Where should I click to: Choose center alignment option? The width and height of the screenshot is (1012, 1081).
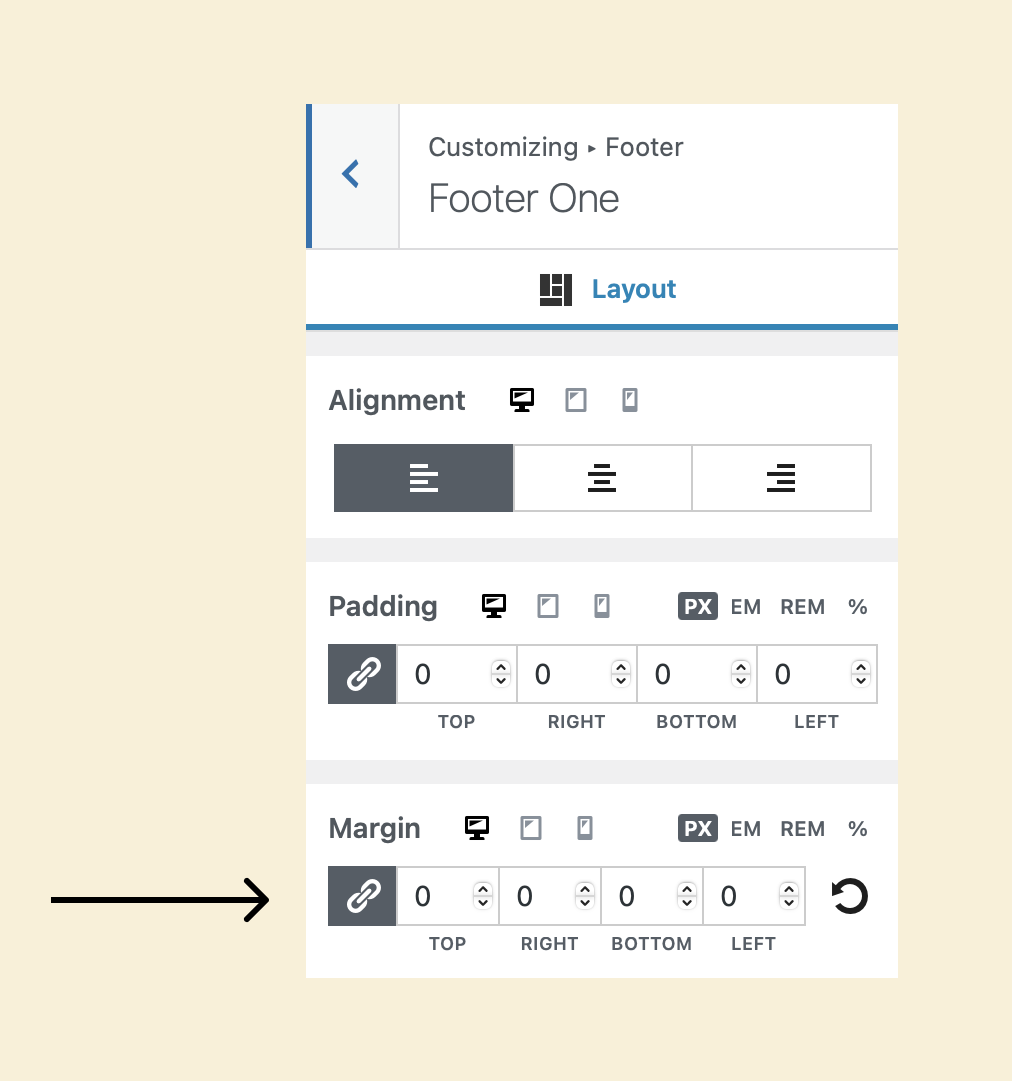[603, 478]
